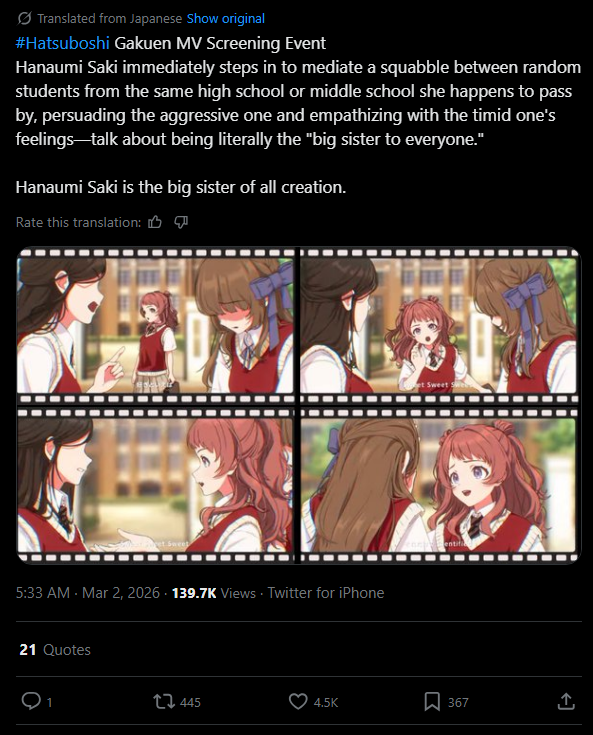The height and width of the screenshot is (735, 593).
Task: Open the share upload icon
Action: coord(566,701)
